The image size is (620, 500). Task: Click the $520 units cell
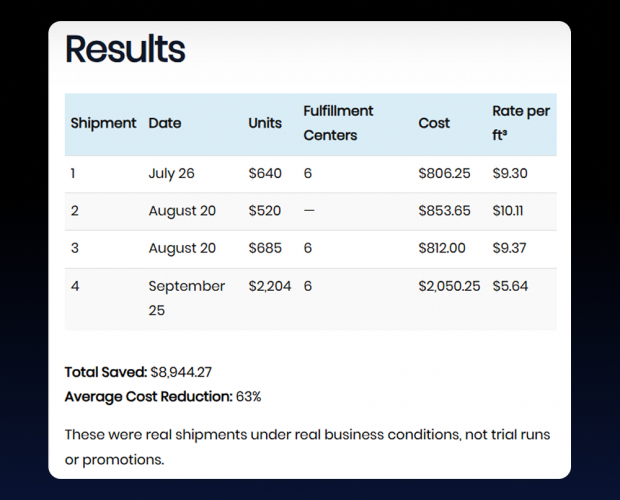(265, 211)
